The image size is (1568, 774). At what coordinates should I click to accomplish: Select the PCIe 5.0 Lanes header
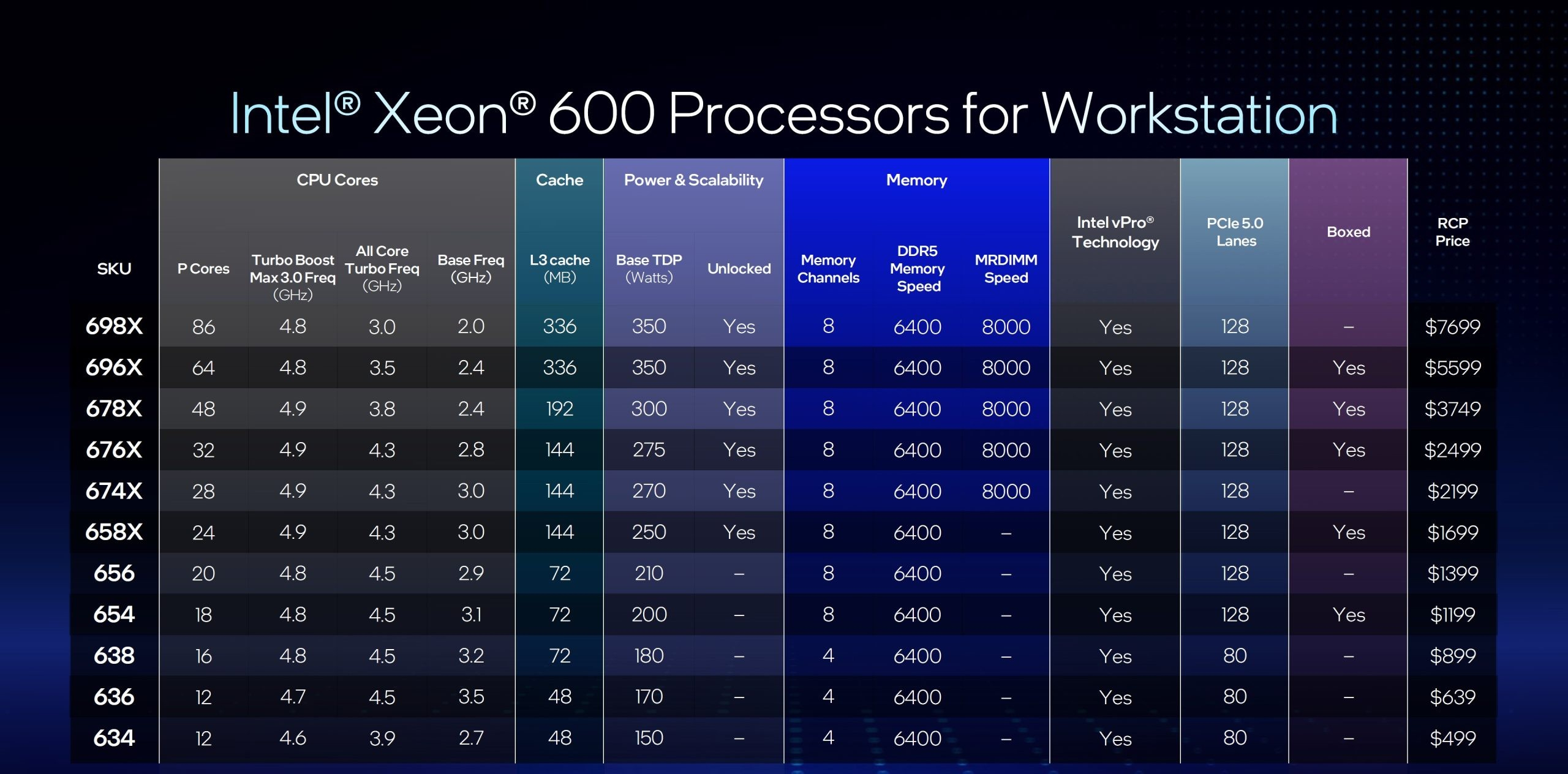[x=1235, y=233]
